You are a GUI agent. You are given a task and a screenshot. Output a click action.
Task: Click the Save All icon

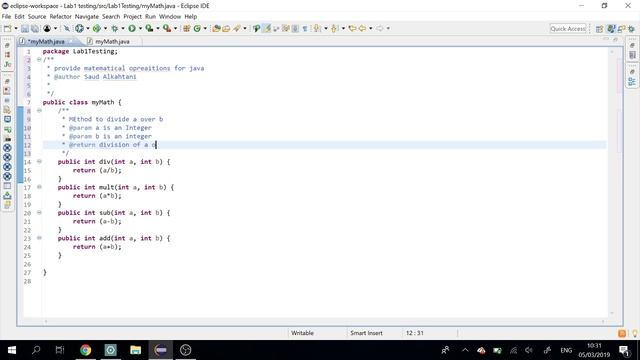coord(35,28)
